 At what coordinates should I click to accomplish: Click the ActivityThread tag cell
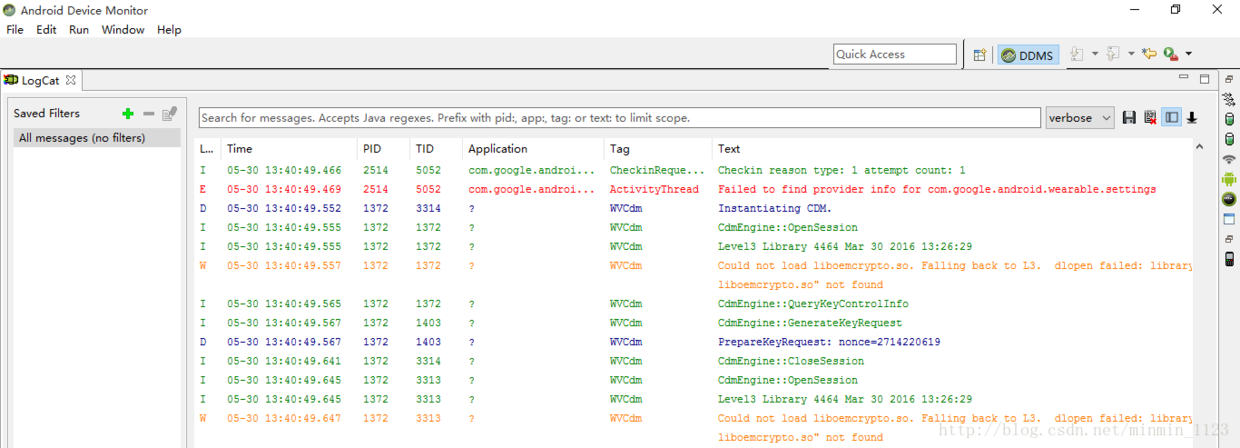pyautogui.click(x=654, y=189)
